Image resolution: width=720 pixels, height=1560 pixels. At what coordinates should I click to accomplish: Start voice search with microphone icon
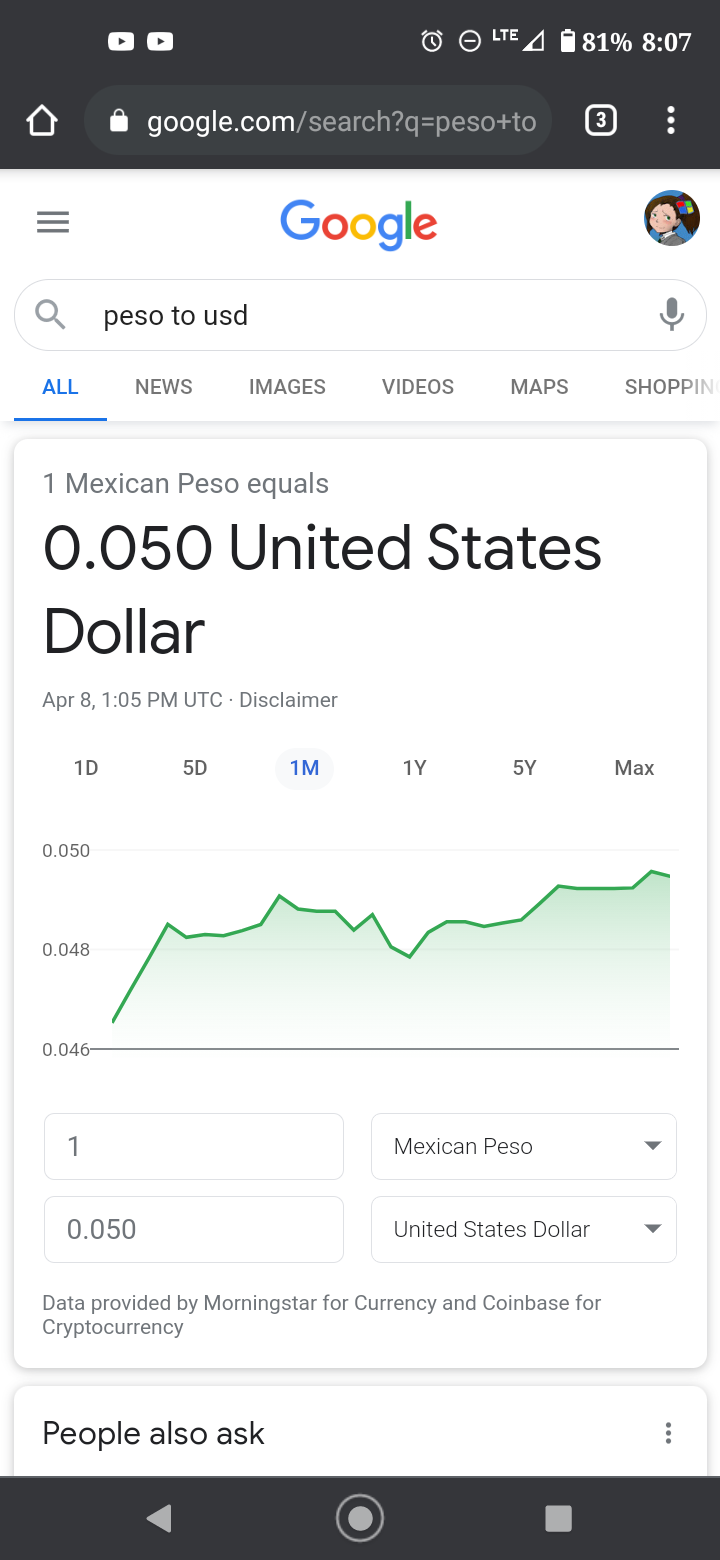click(x=672, y=315)
